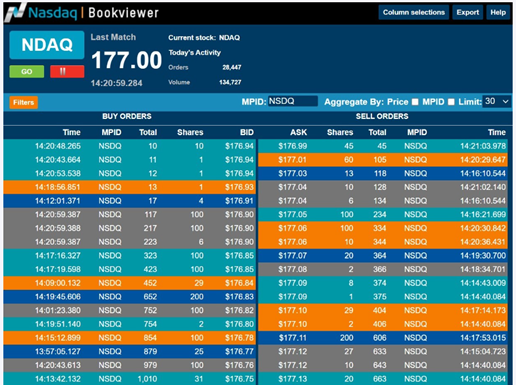Click Volume value 134,727

tap(230, 82)
